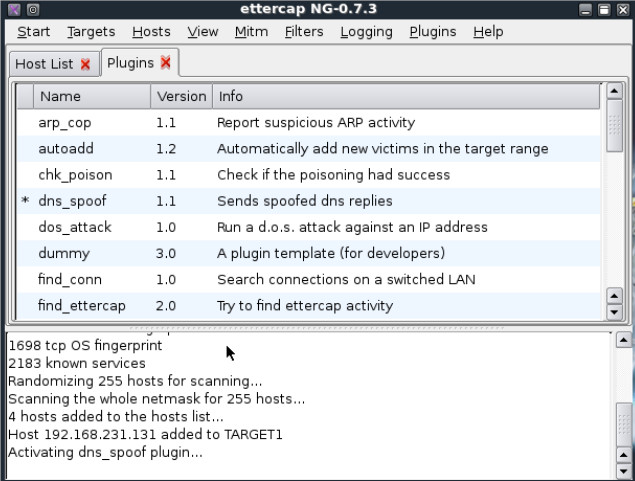The image size is (635, 481).
Task: Click plugin list scrollbar down arrow
Action: [x=614, y=312]
